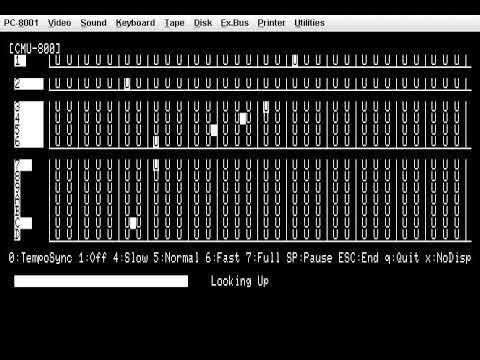The image size is (480, 360).
Task: Open the Printer menu
Action: 271,23
